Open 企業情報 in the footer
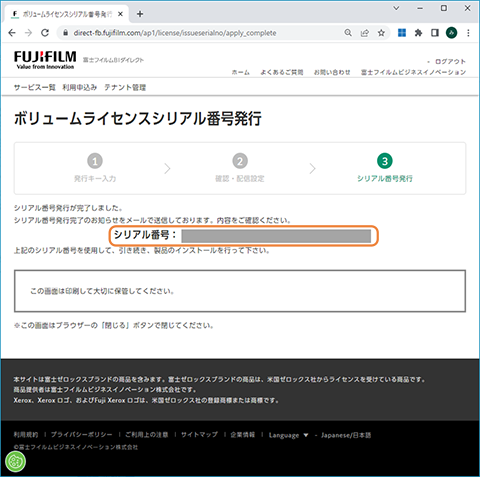 243,435
